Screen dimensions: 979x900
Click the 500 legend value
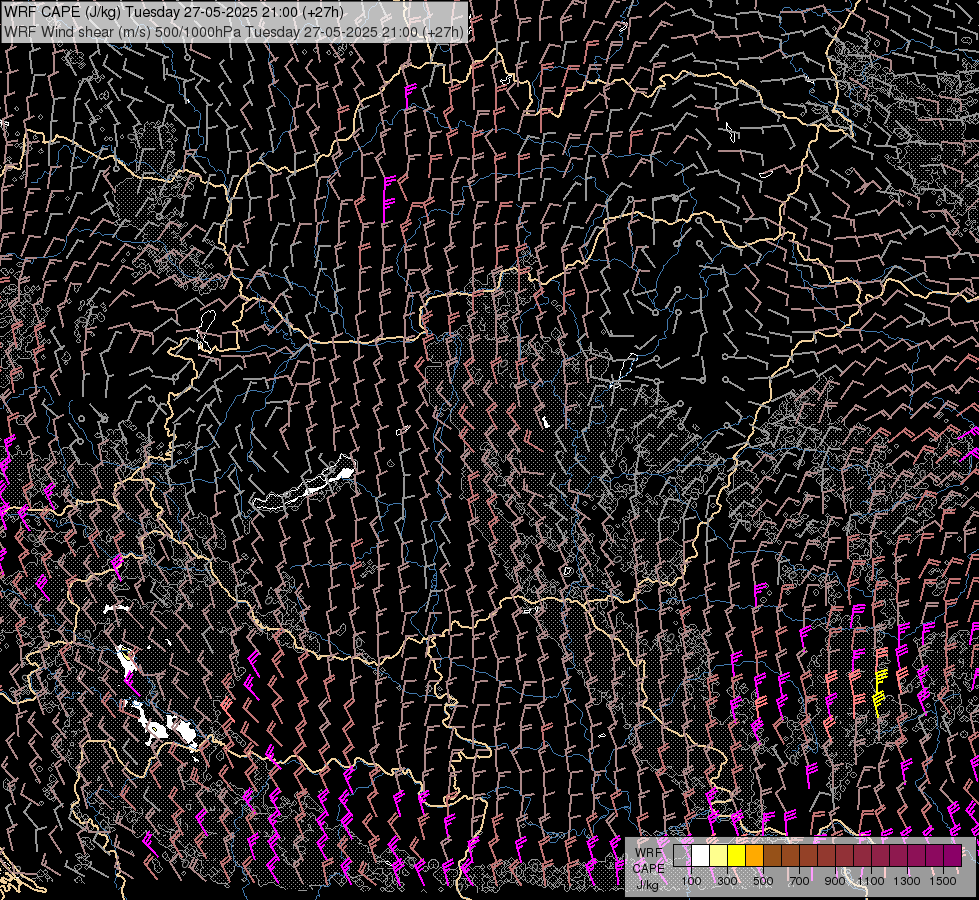point(763,881)
